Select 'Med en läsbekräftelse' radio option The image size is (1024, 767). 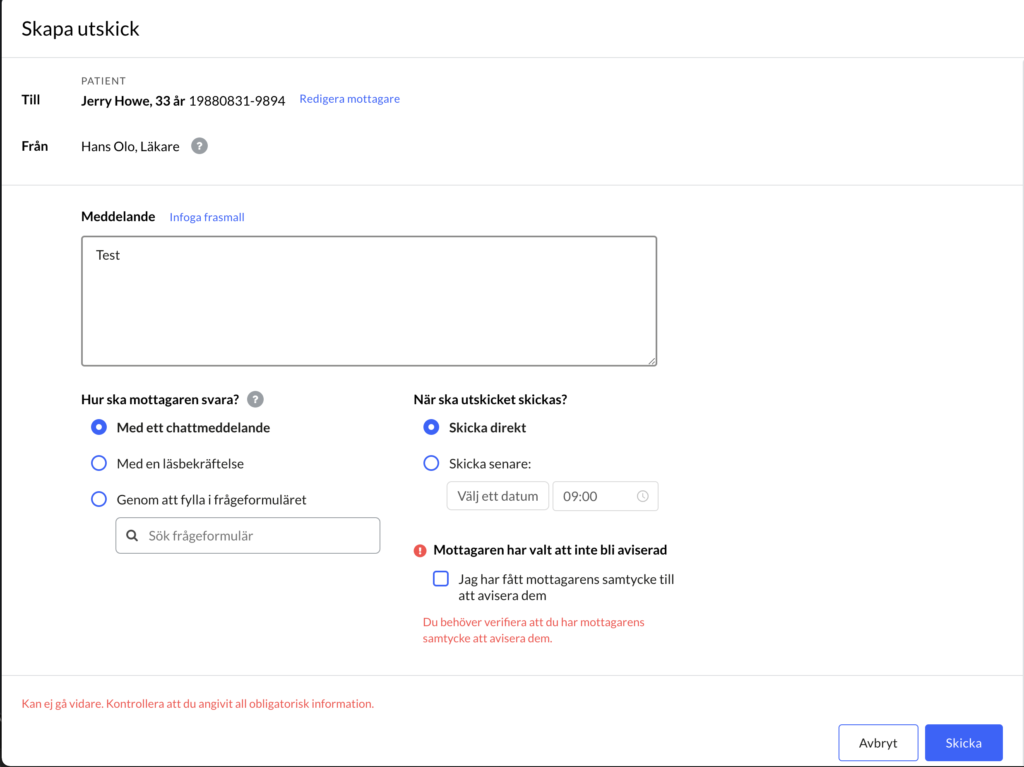(x=99, y=463)
